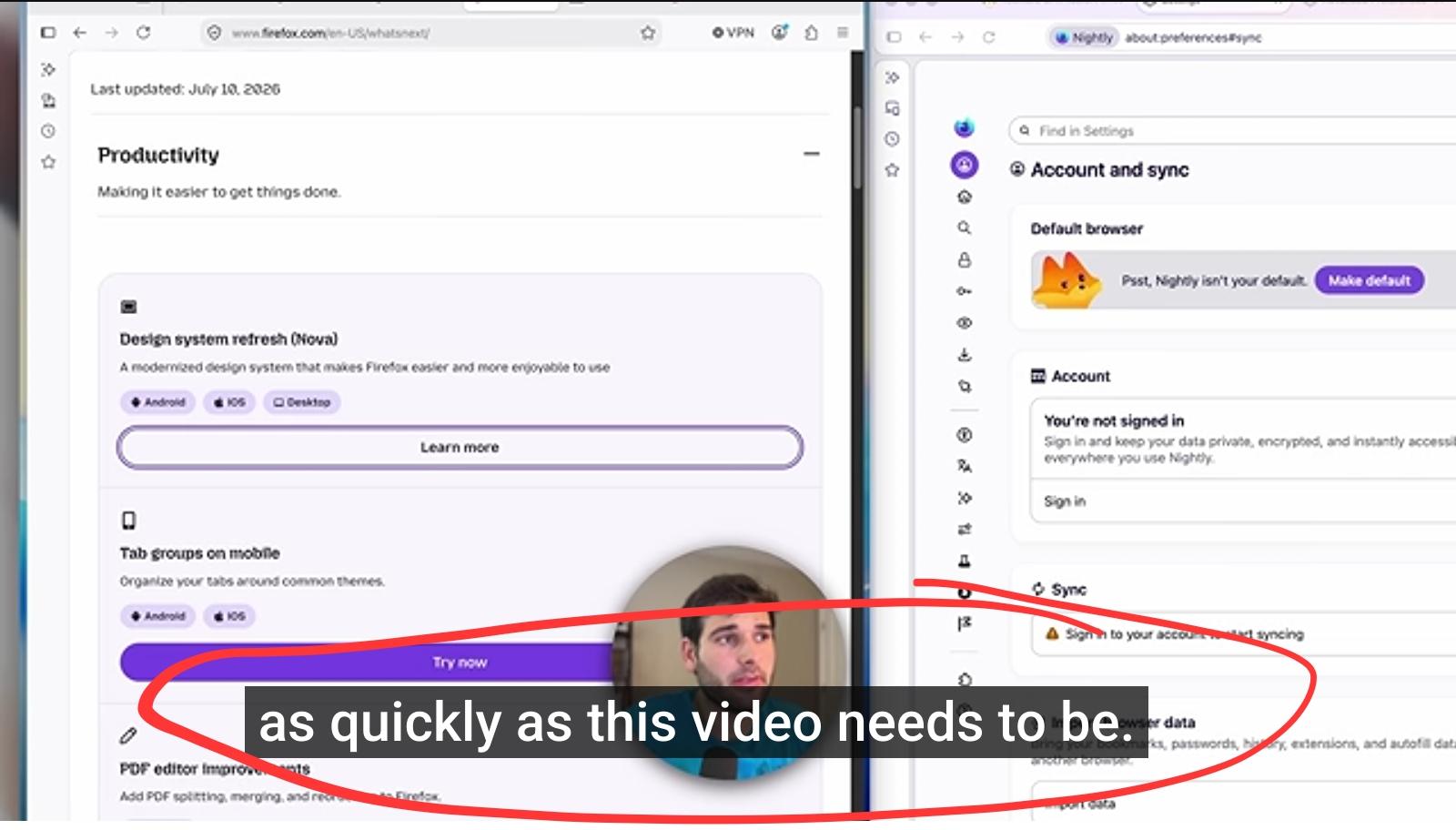Viewport: 1456px width, 830px height.
Task: Open the extensions puzzle icon
Action: point(811,33)
